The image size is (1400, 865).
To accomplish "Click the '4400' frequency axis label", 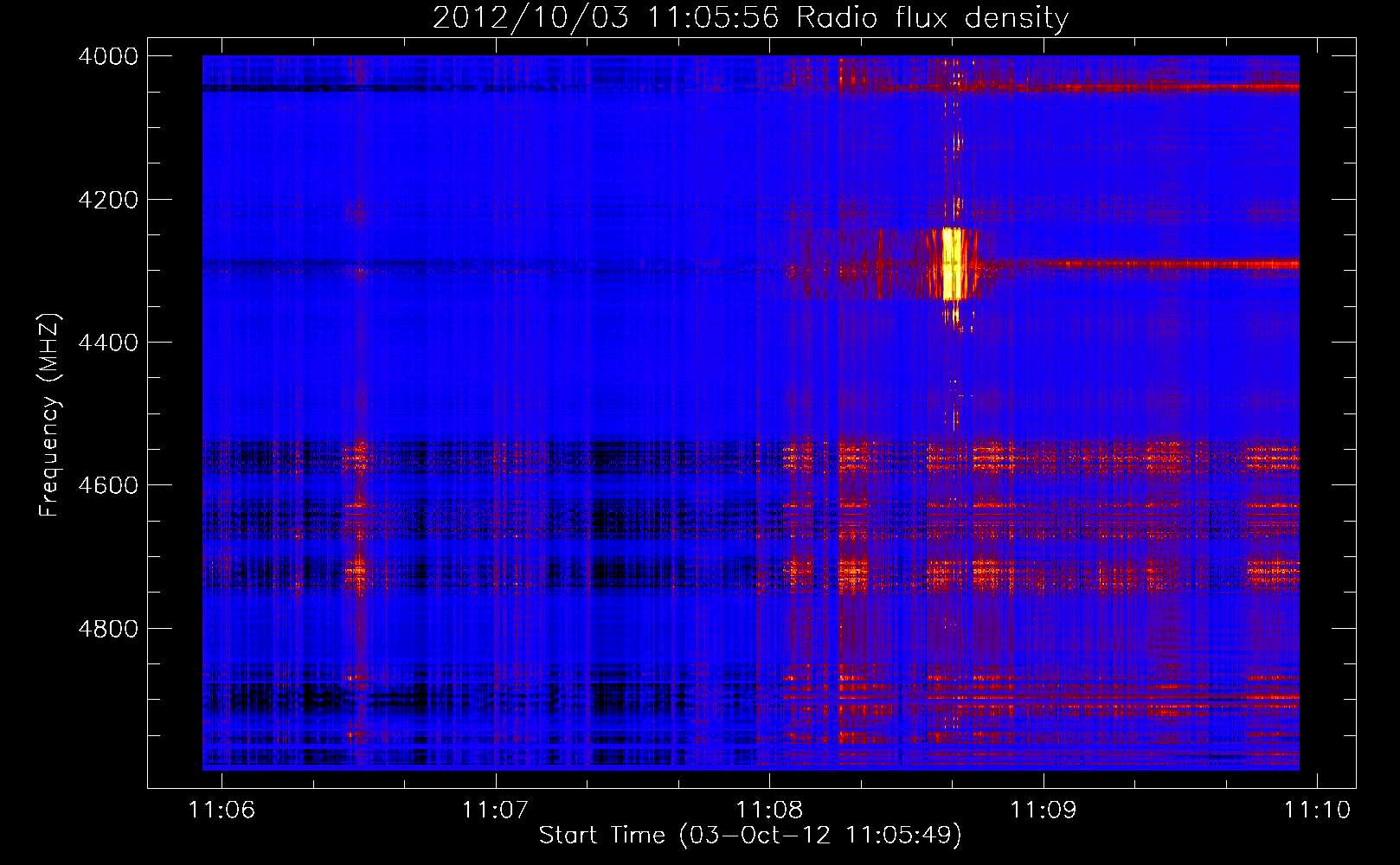I will (108, 343).
